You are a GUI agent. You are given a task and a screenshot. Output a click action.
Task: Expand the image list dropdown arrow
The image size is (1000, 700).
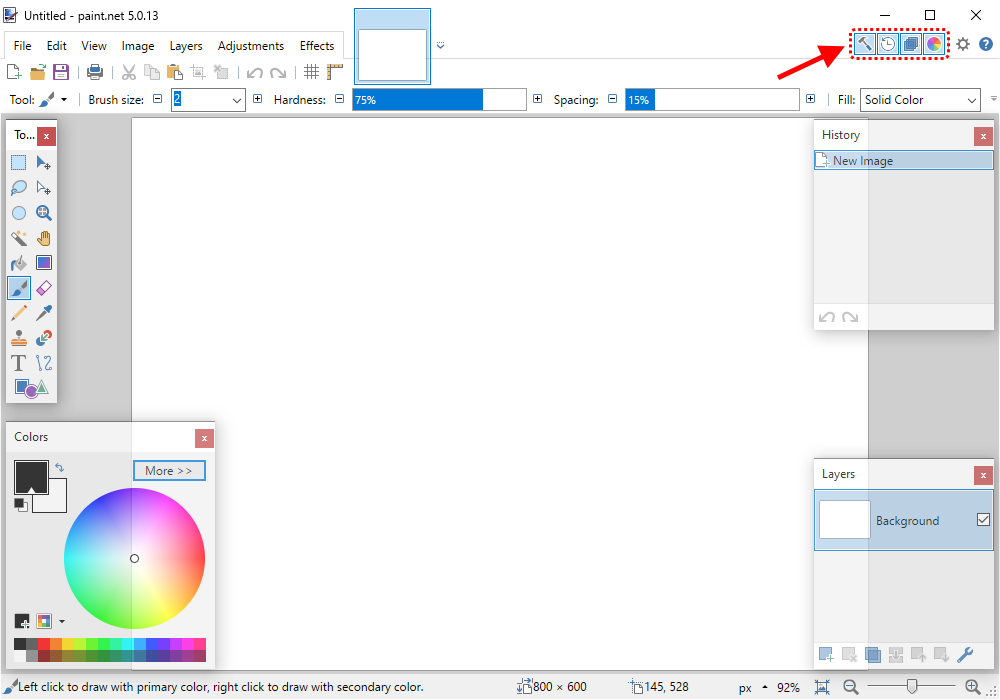click(440, 45)
